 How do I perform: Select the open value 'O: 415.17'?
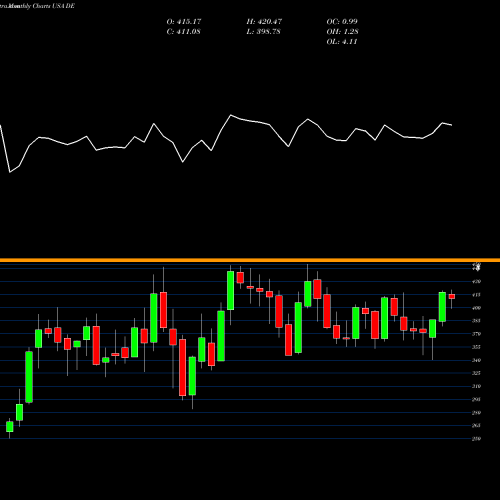pyautogui.click(x=184, y=22)
